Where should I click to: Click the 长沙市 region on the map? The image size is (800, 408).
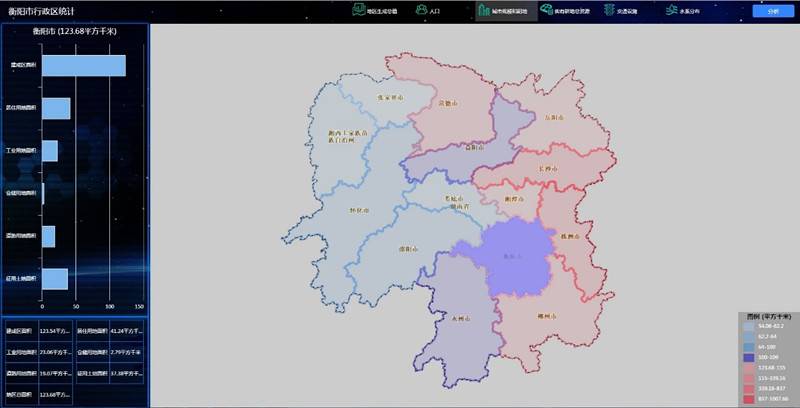tap(546, 170)
